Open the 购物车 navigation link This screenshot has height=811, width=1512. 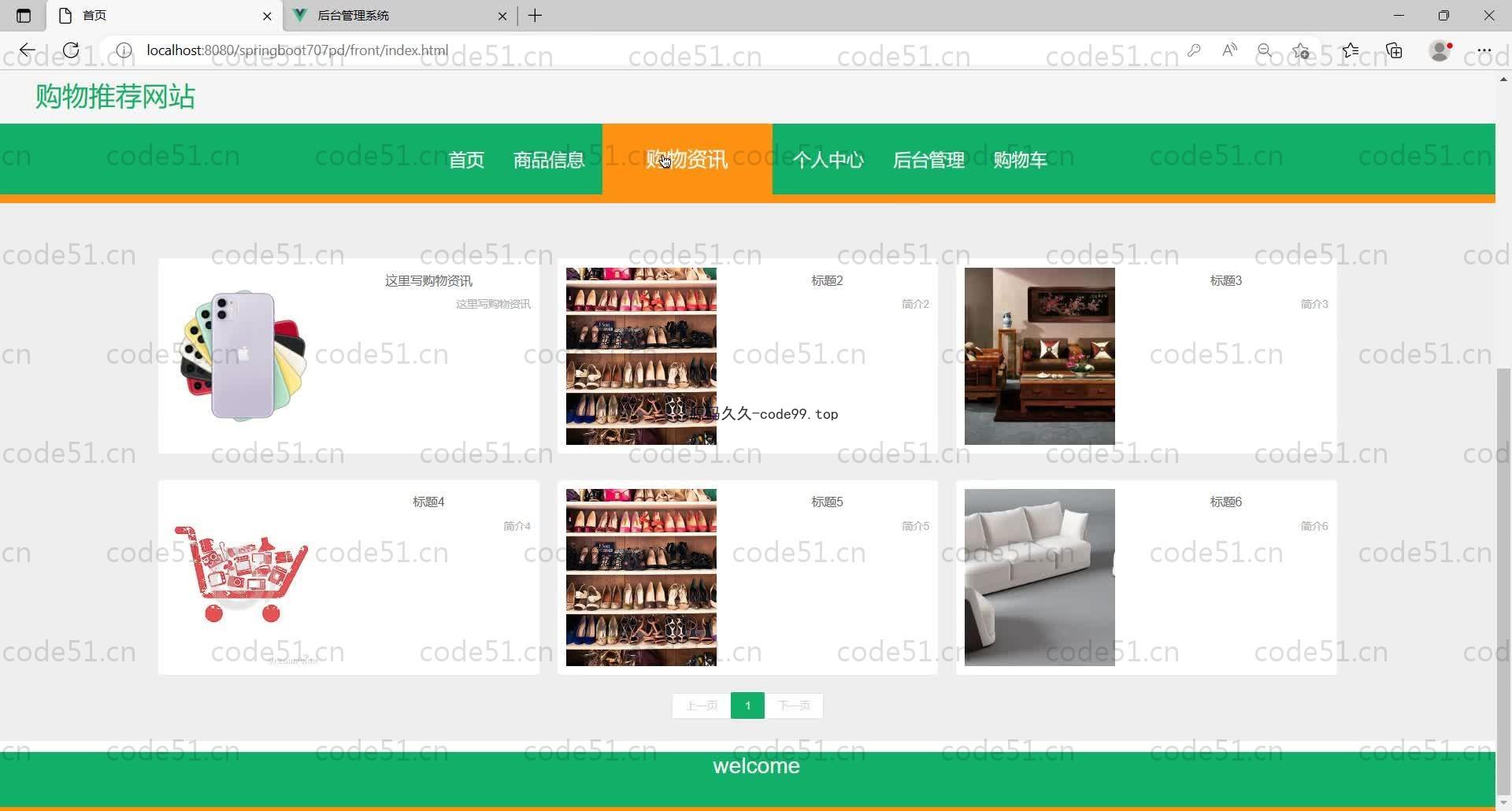pos(1020,160)
